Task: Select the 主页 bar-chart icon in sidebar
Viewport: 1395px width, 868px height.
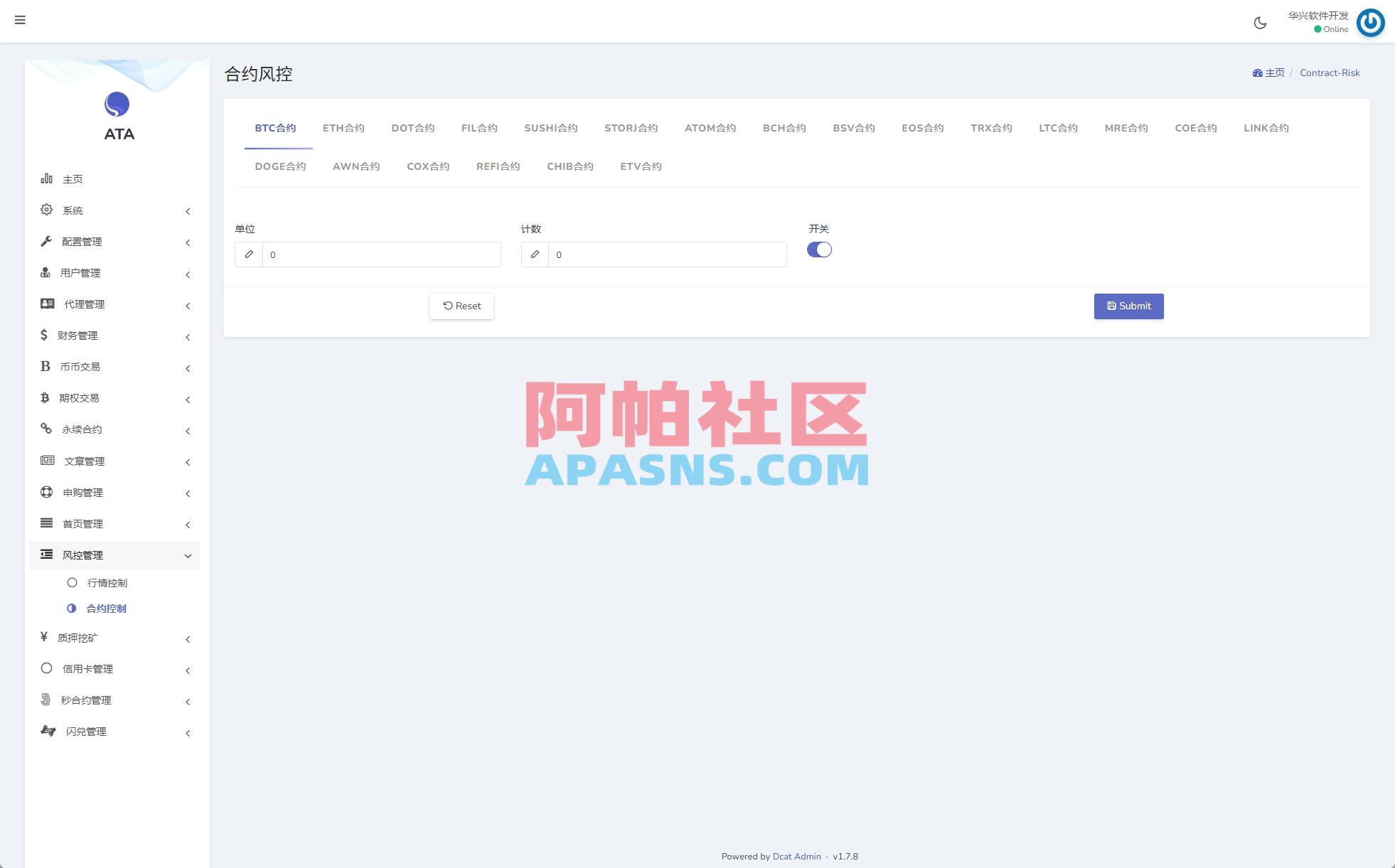Action: 46,178
